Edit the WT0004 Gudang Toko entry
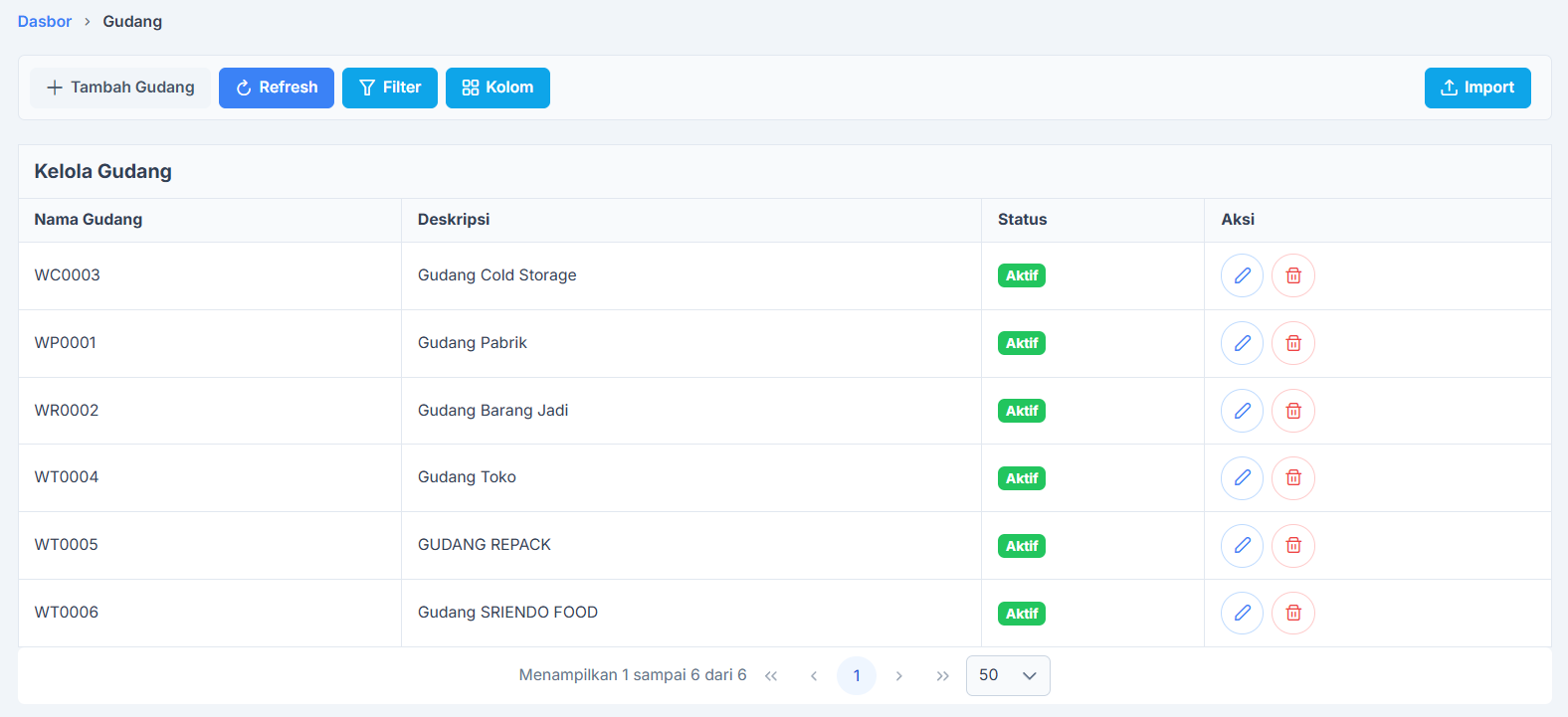 pyautogui.click(x=1242, y=478)
